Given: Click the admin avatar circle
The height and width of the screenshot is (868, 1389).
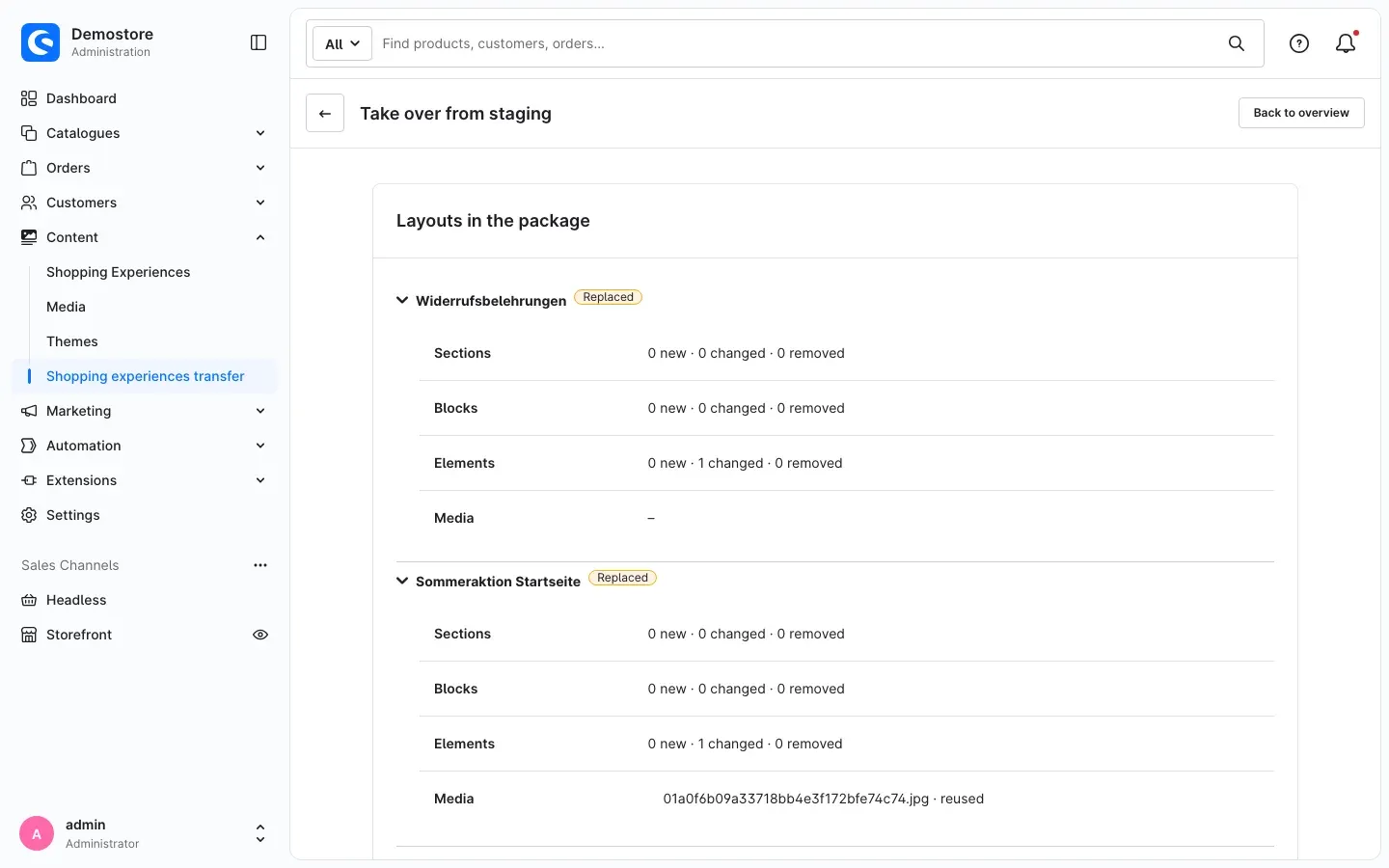Looking at the screenshot, I should 37,833.
